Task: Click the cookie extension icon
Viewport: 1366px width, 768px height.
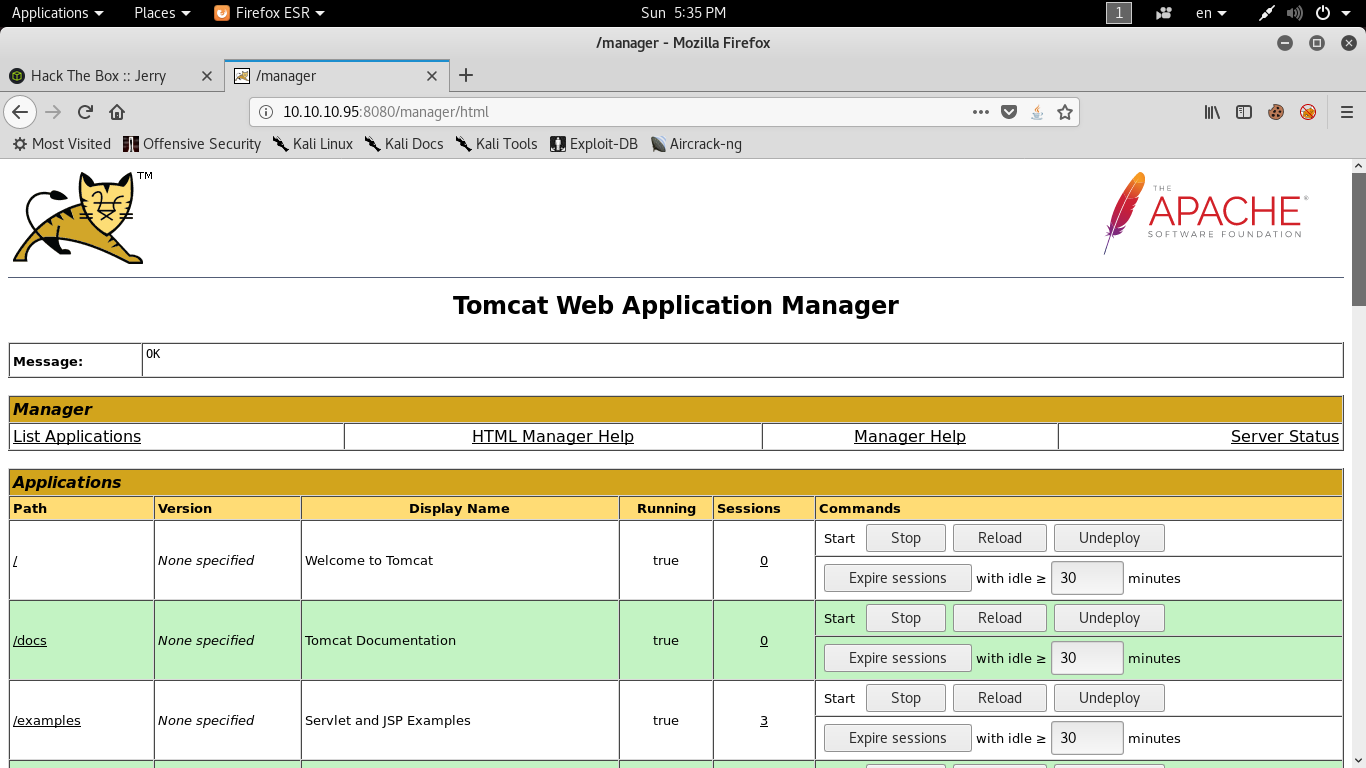Action: [1276, 112]
